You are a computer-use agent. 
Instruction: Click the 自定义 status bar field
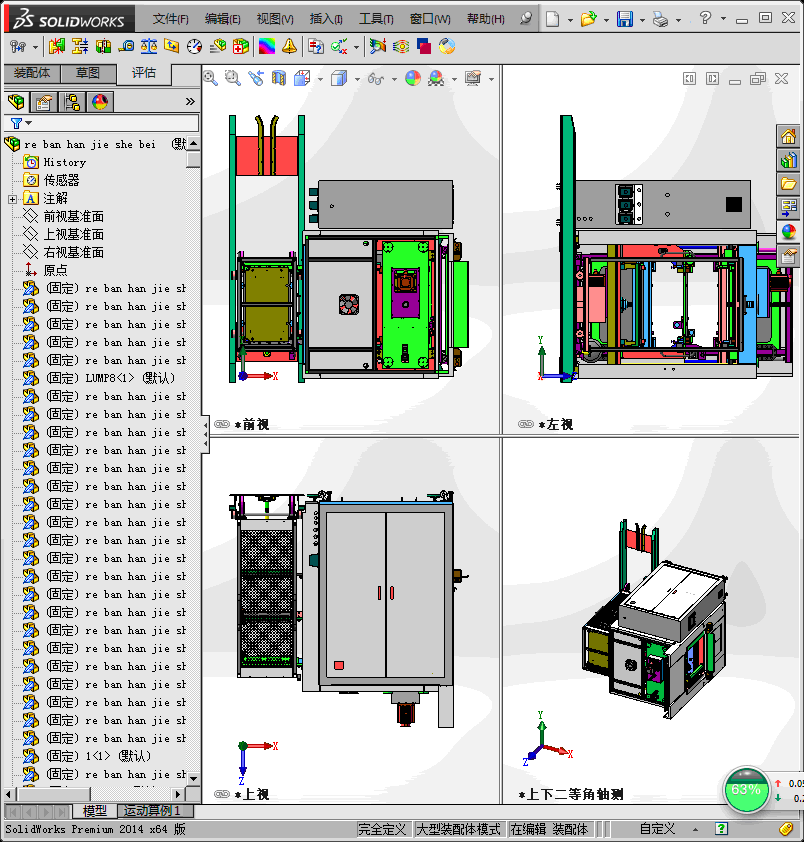(657, 829)
